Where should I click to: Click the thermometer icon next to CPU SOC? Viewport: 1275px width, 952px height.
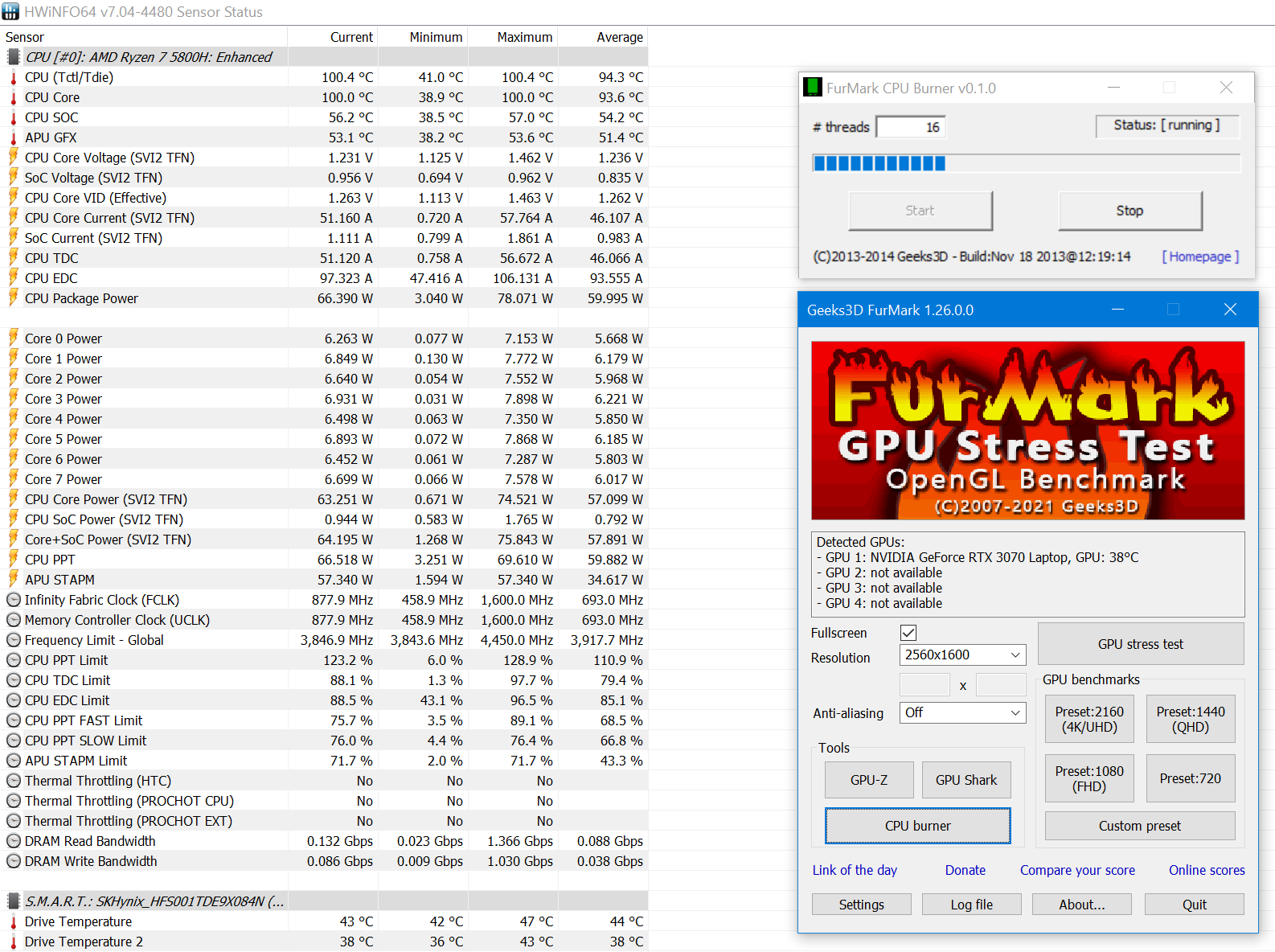[x=13, y=117]
